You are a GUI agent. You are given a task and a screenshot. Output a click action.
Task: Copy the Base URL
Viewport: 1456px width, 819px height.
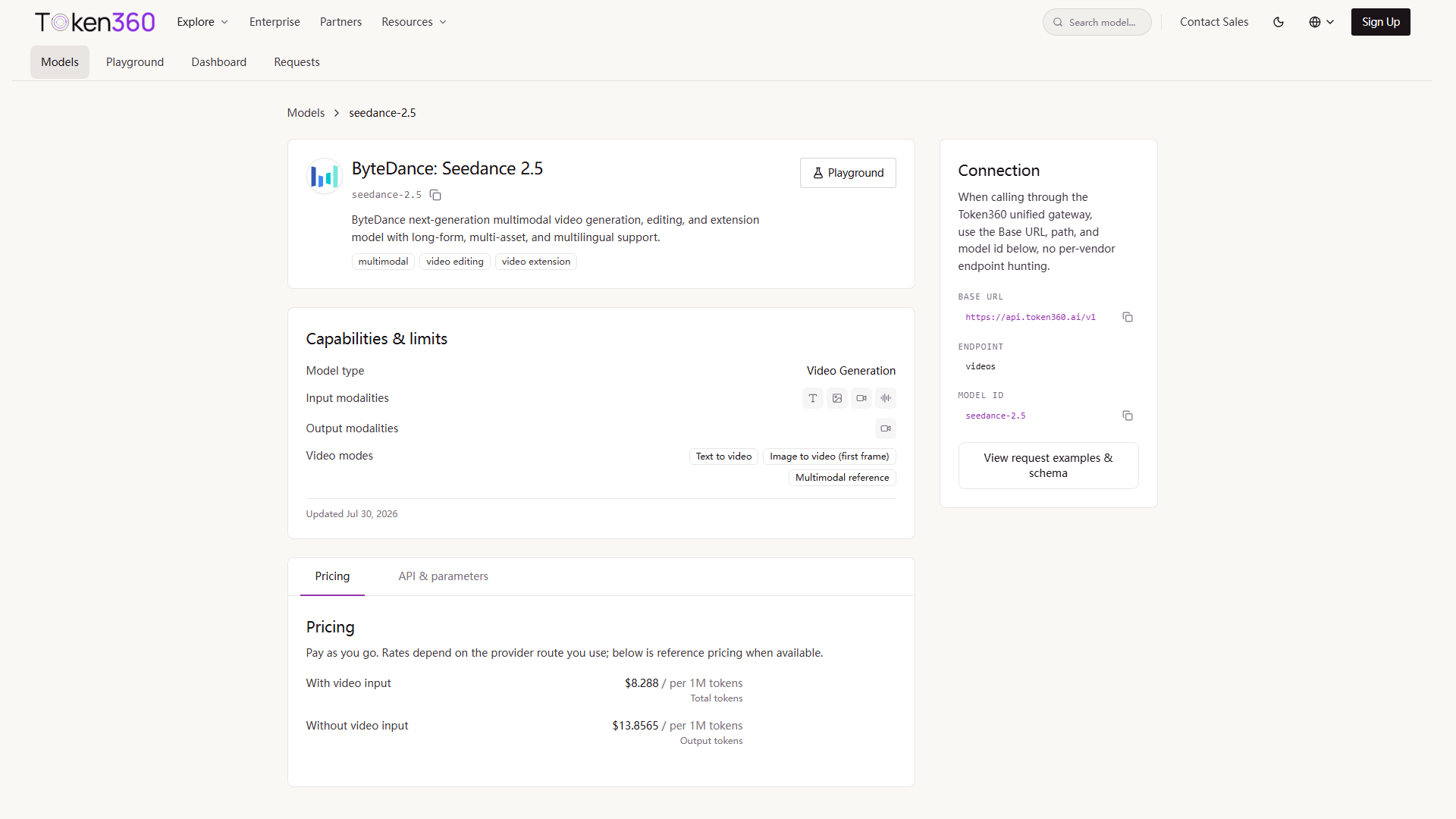(x=1128, y=317)
